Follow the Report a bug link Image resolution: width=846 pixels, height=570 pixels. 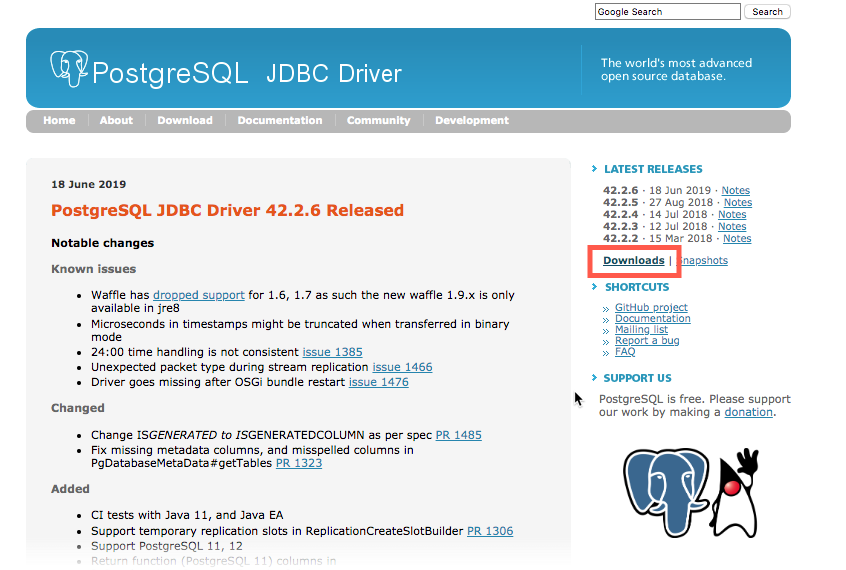click(647, 341)
